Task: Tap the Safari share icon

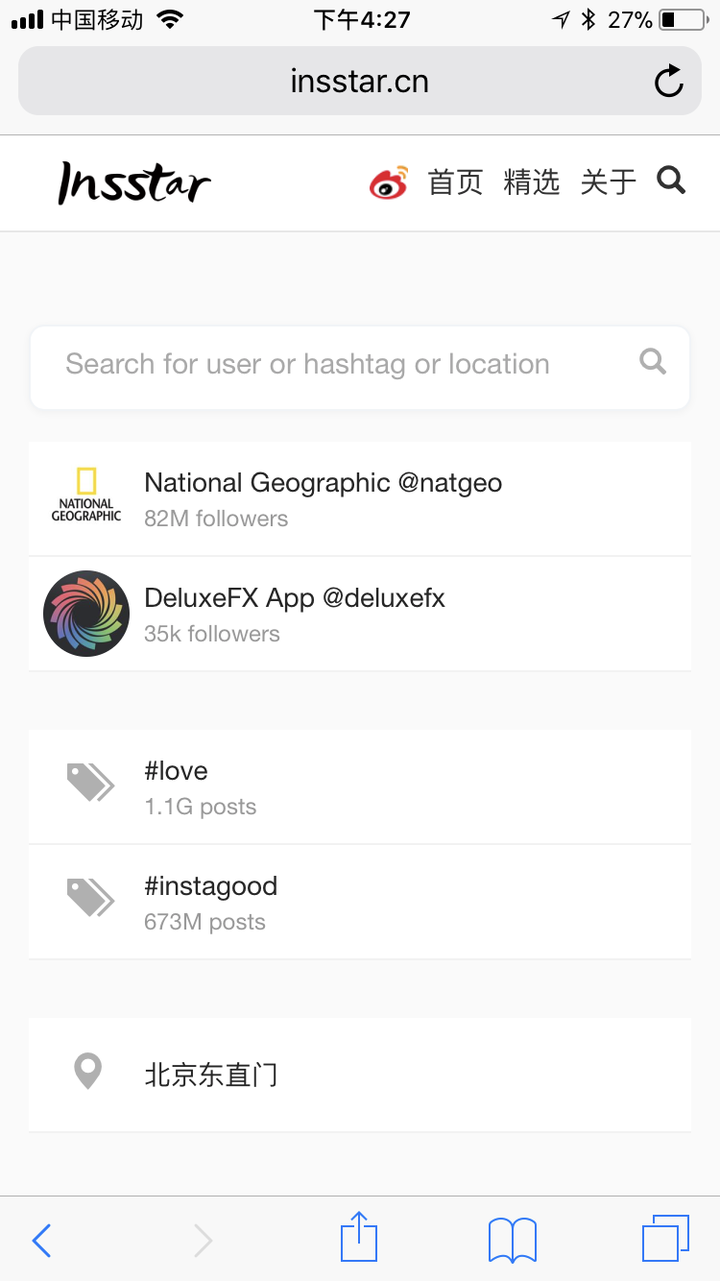Action: pyautogui.click(x=359, y=1239)
